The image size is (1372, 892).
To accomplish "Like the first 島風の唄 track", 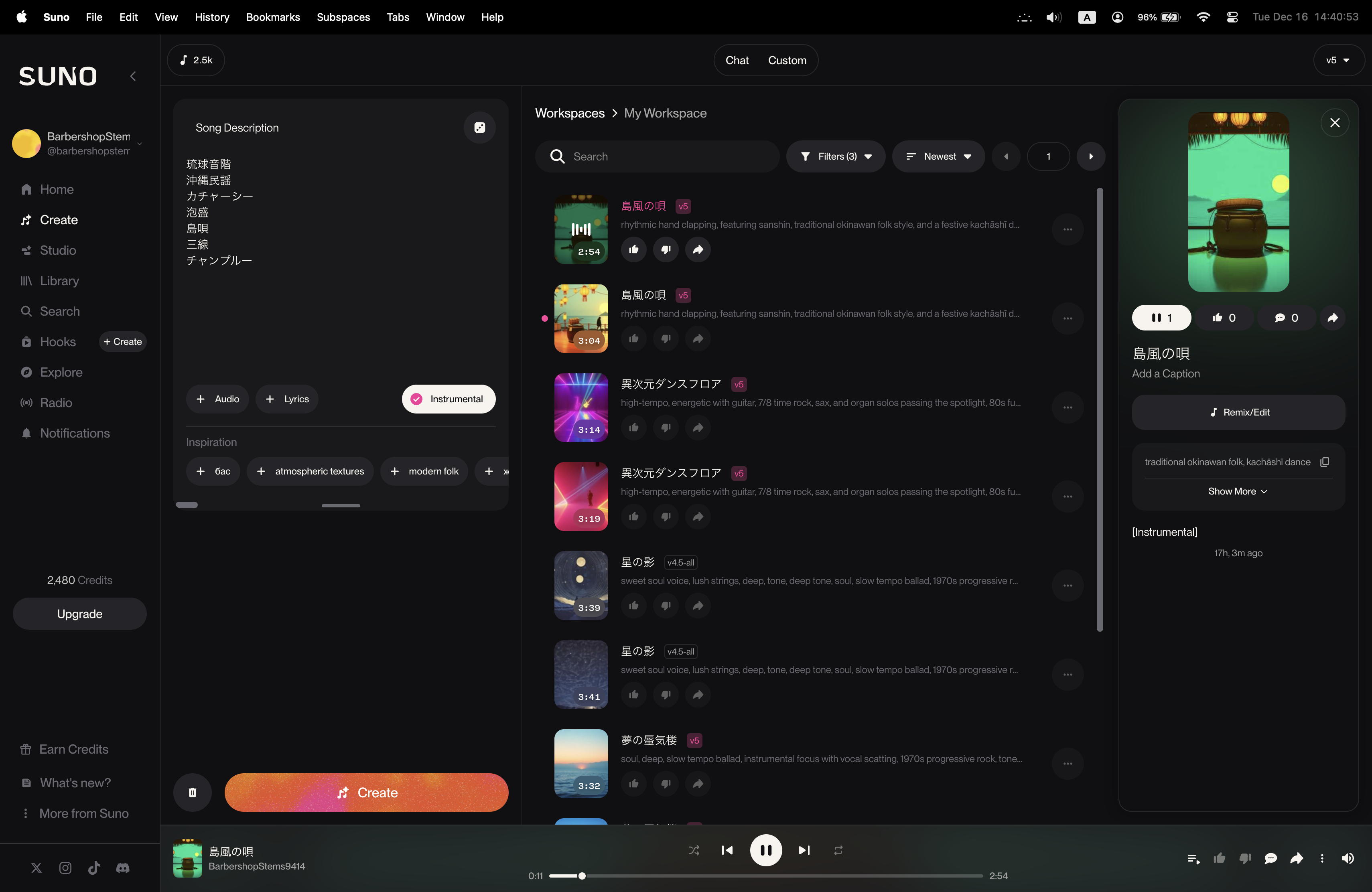I will pos(633,249).
